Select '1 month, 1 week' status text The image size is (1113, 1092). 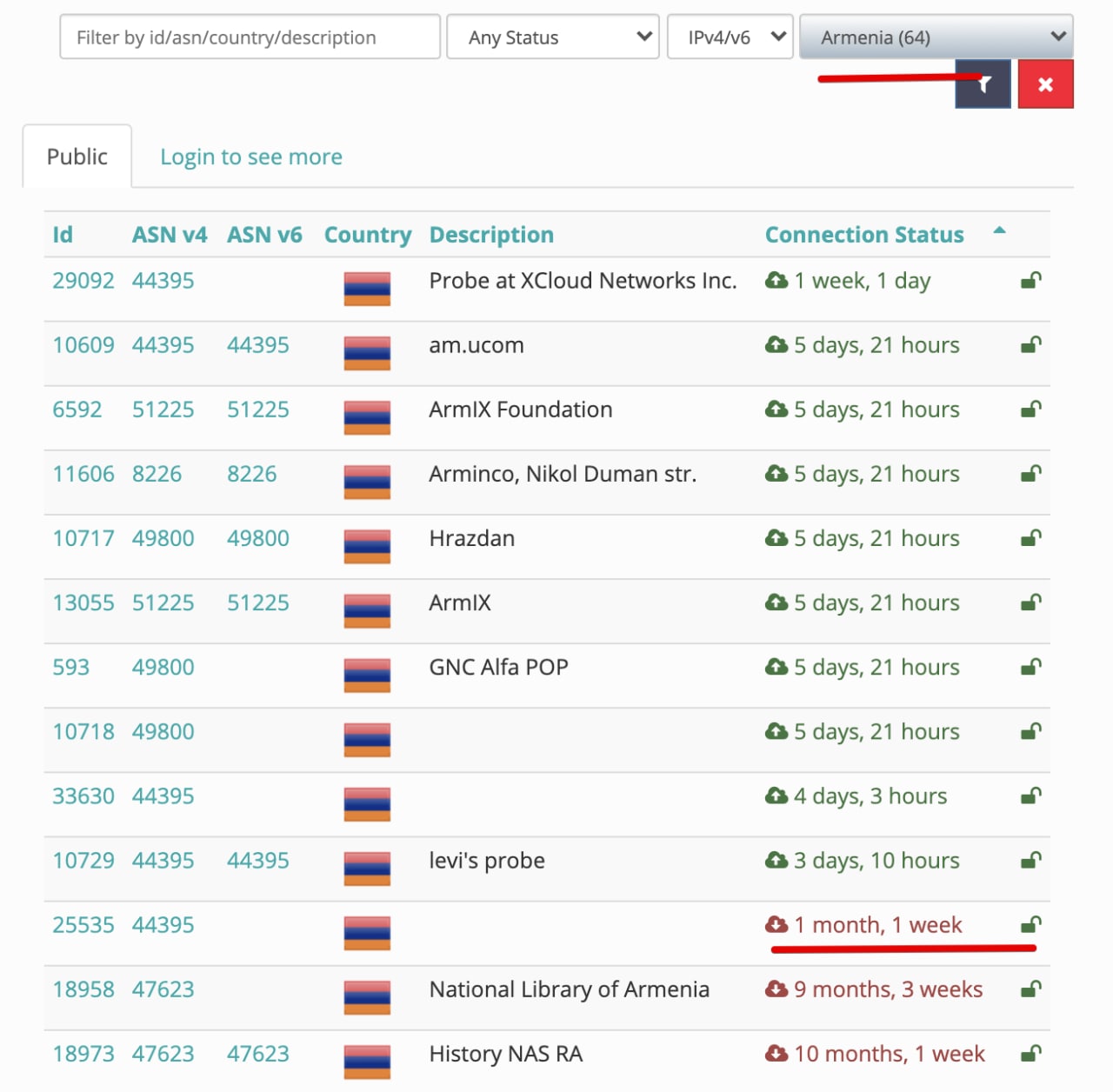tap(878, 924)
